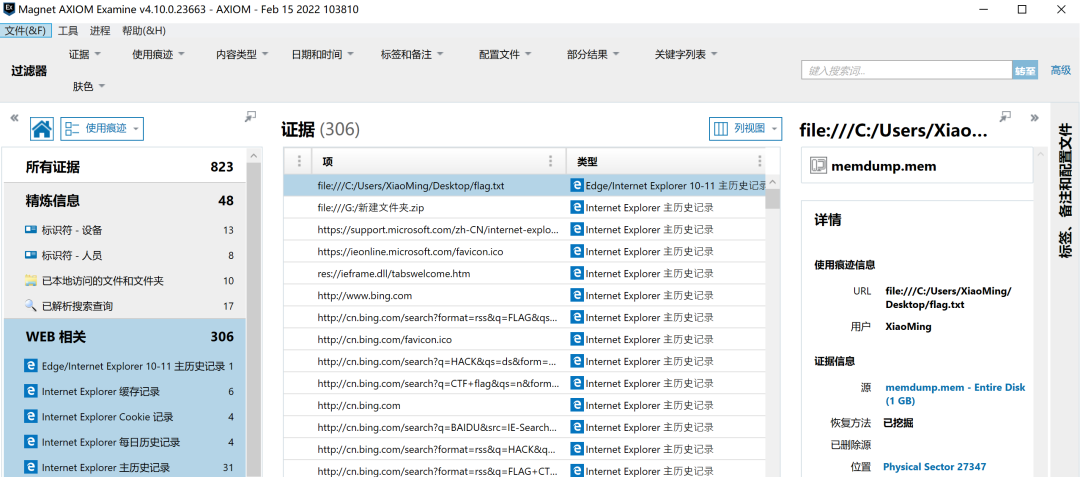Select the 所有证据 category

pos(125,167)
